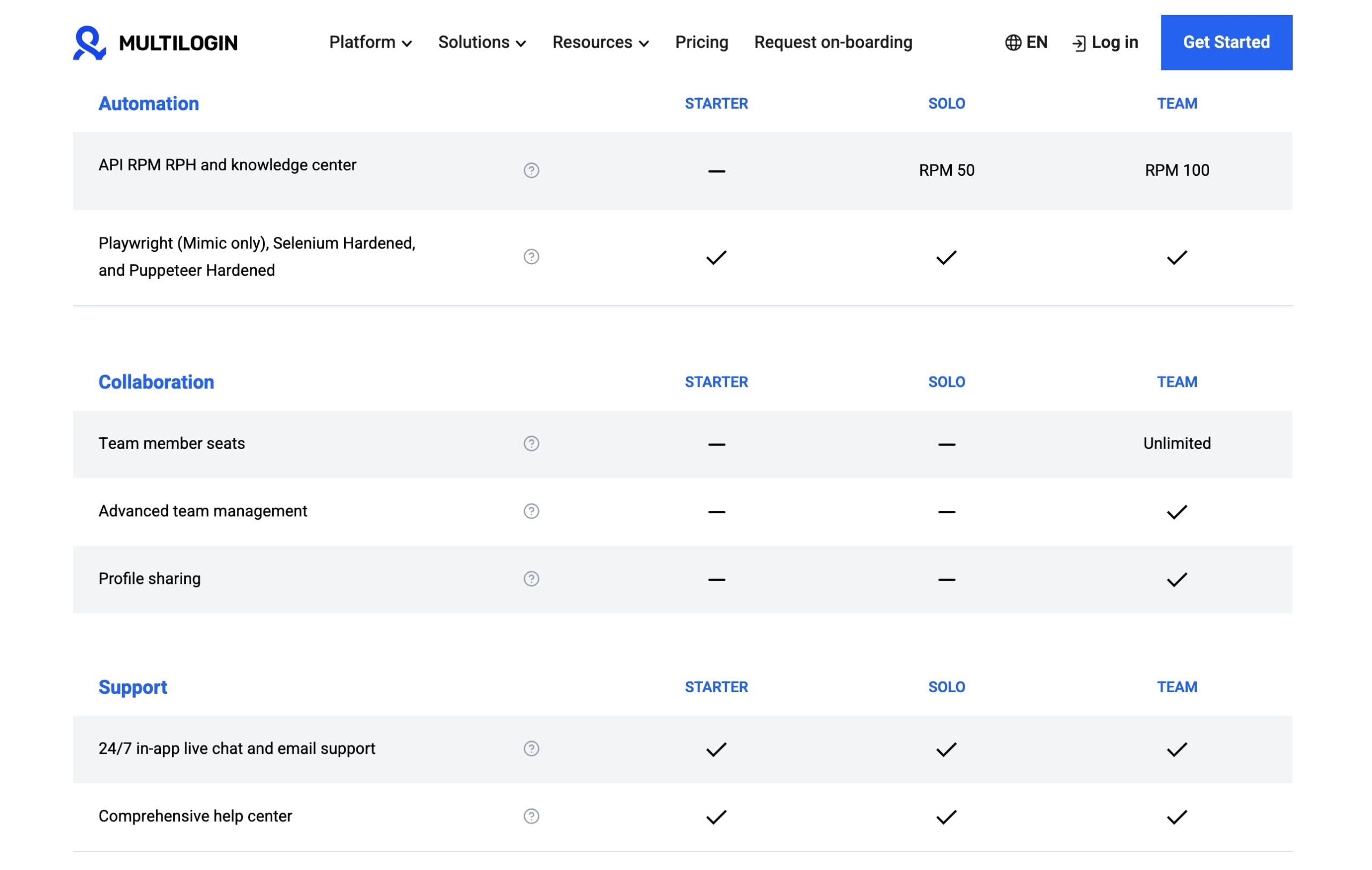Expand the Platform menu
This screenshot has height=870, width=1372.
pyautogui.click(x=370, y=43)
